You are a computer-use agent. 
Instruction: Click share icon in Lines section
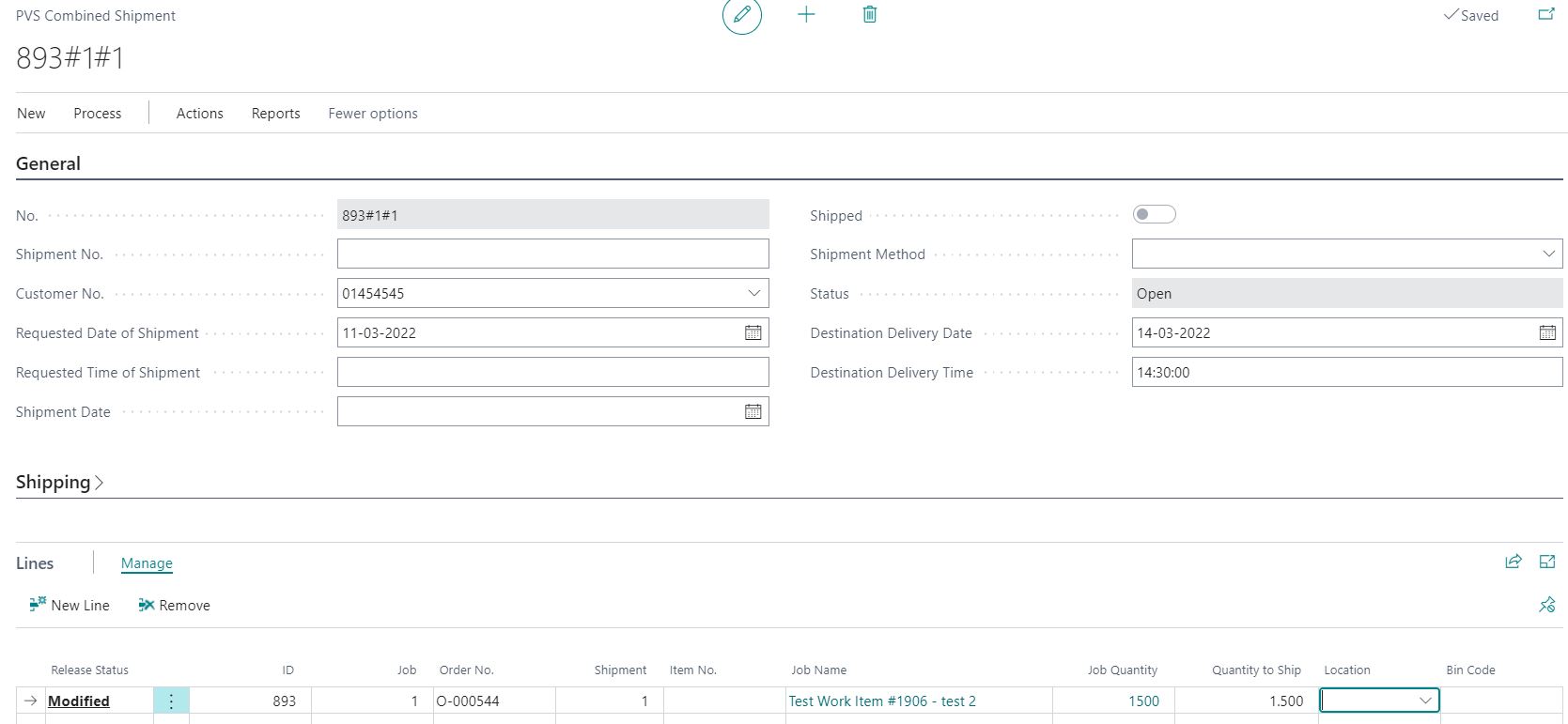point(1513,562)
